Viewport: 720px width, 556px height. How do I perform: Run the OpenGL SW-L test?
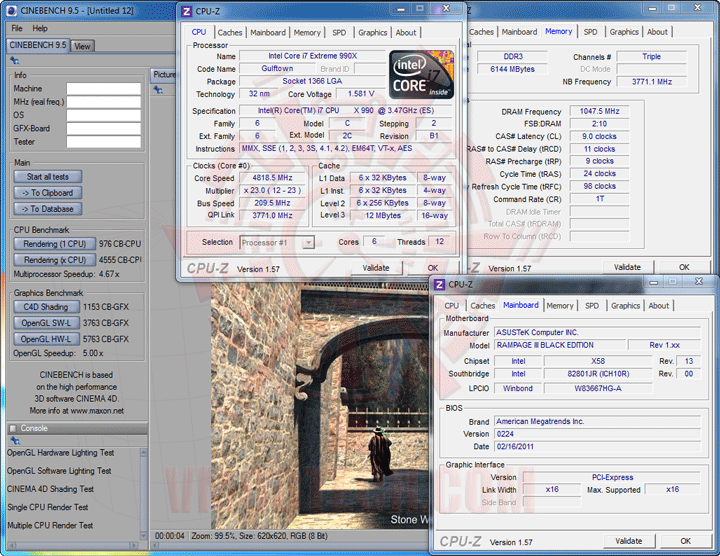click(x=46, y=323)
